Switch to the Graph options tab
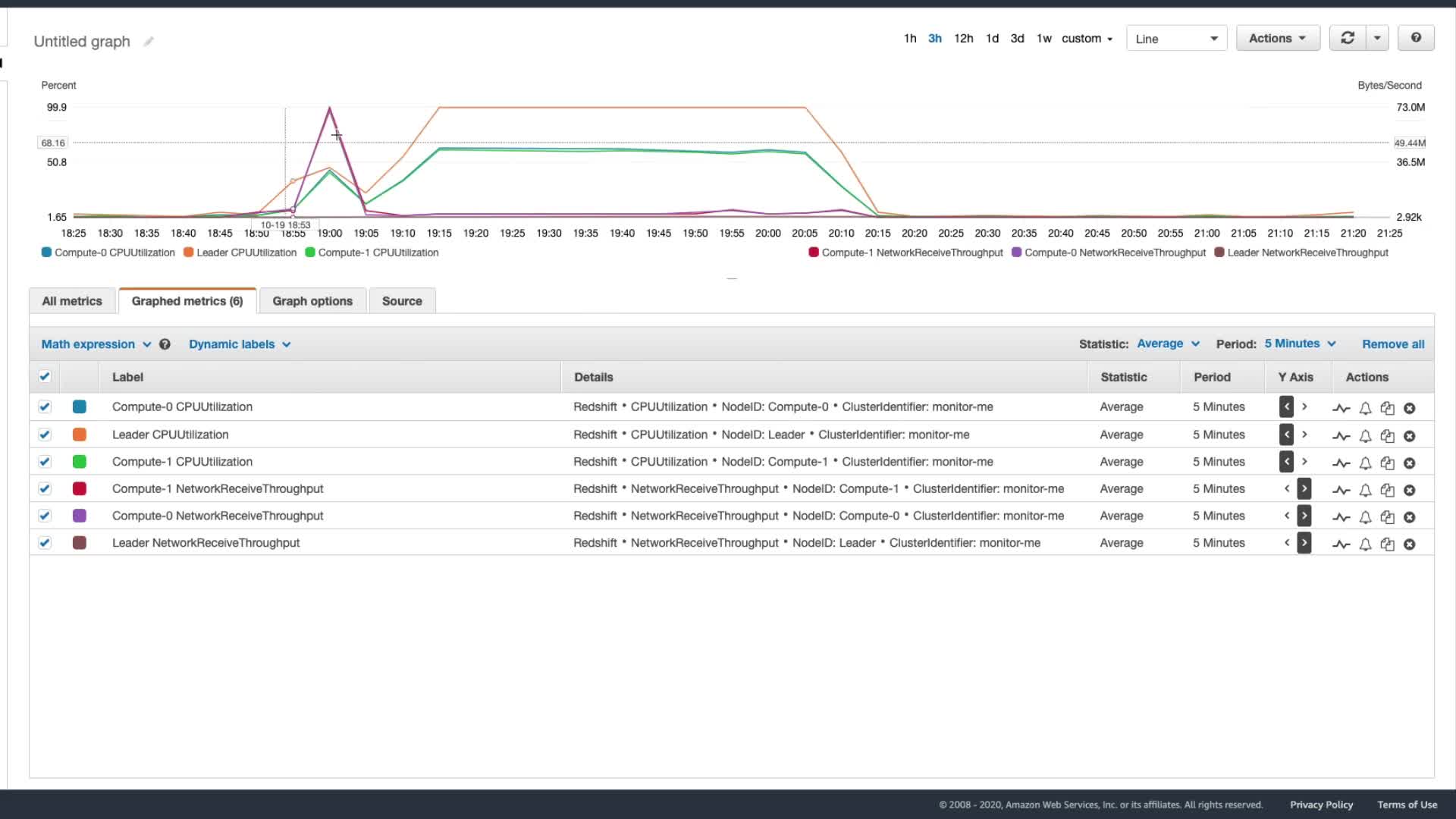This screenshot has height=819, width=1456. pyautogui.click(x=312, y=301)
